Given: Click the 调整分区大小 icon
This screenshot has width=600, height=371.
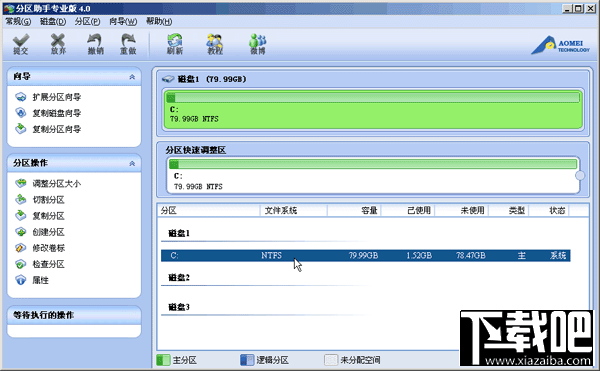Looking at the screenshot, I should [21, 184].
